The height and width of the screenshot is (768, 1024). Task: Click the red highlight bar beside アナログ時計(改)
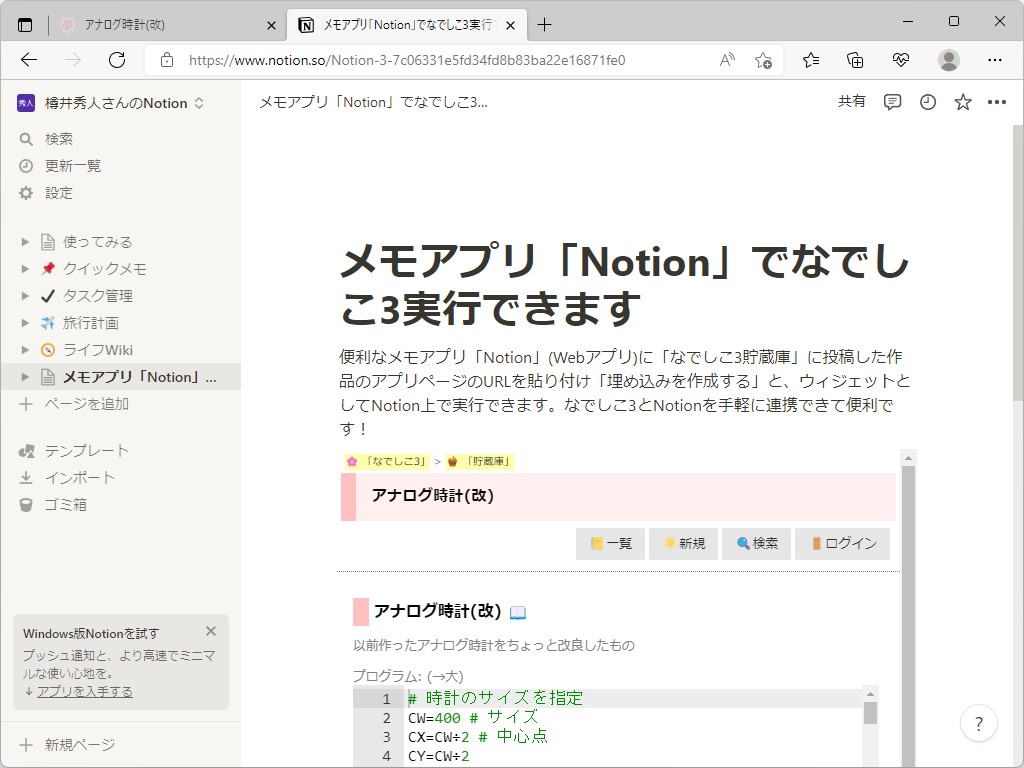point(348,495)
